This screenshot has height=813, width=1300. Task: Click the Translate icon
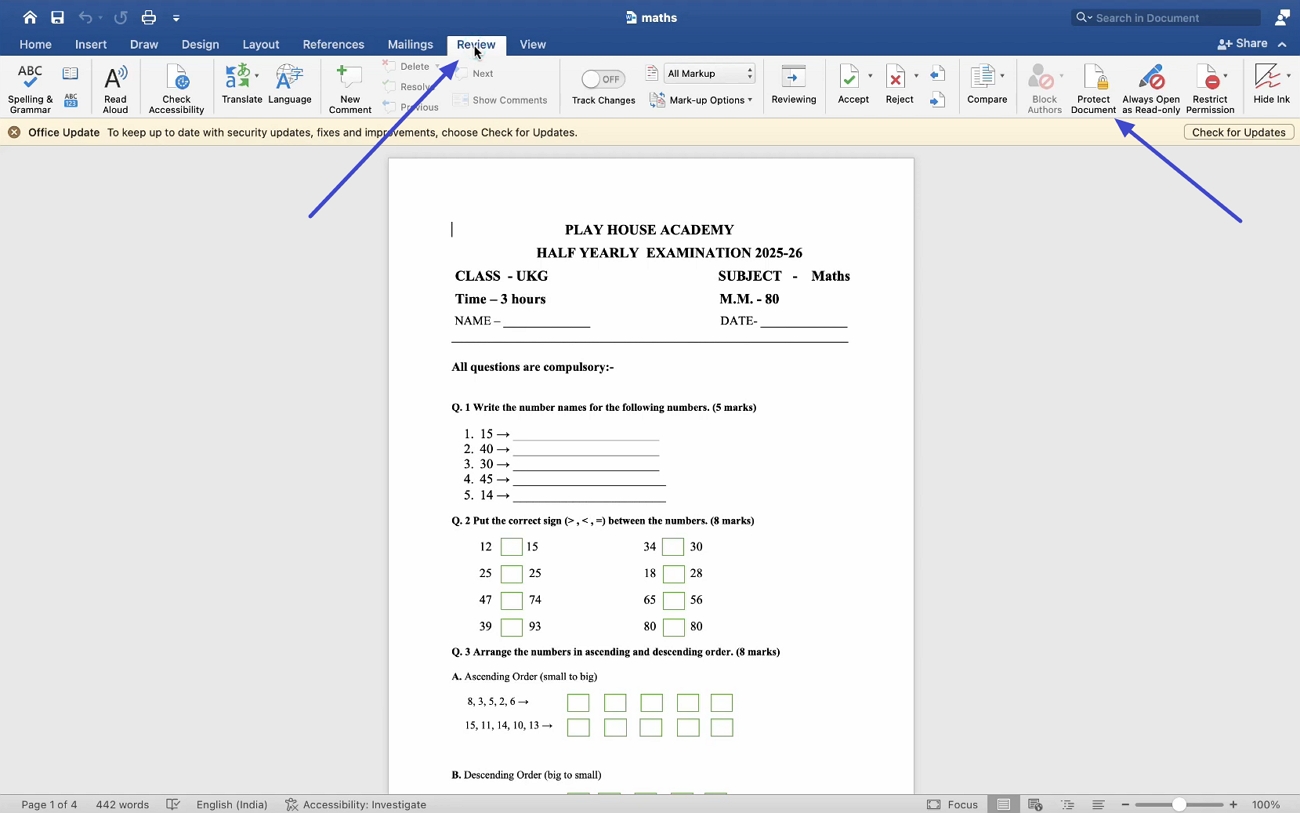point(238,78)
